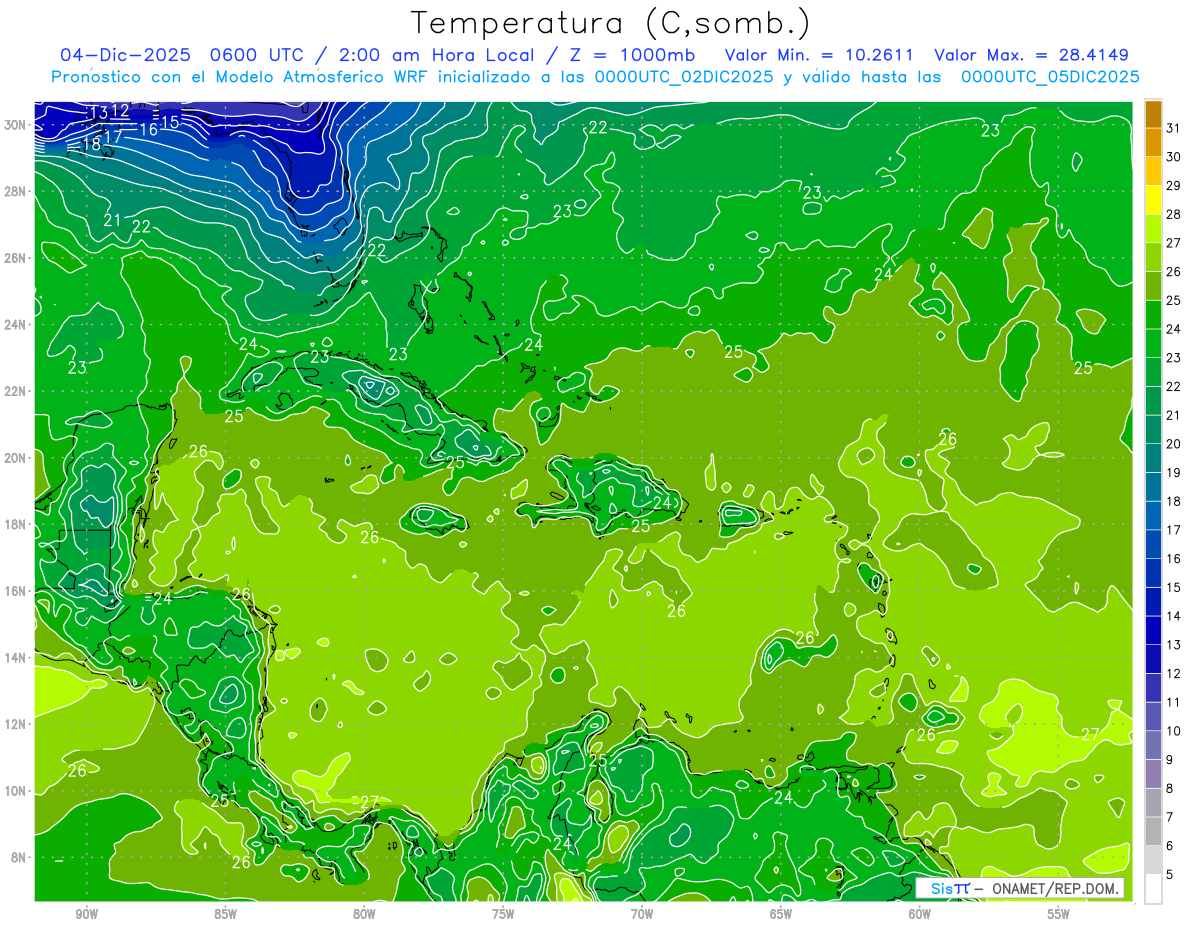
Task: Click the brown top swatch above 31
Action: (1153, 114)
